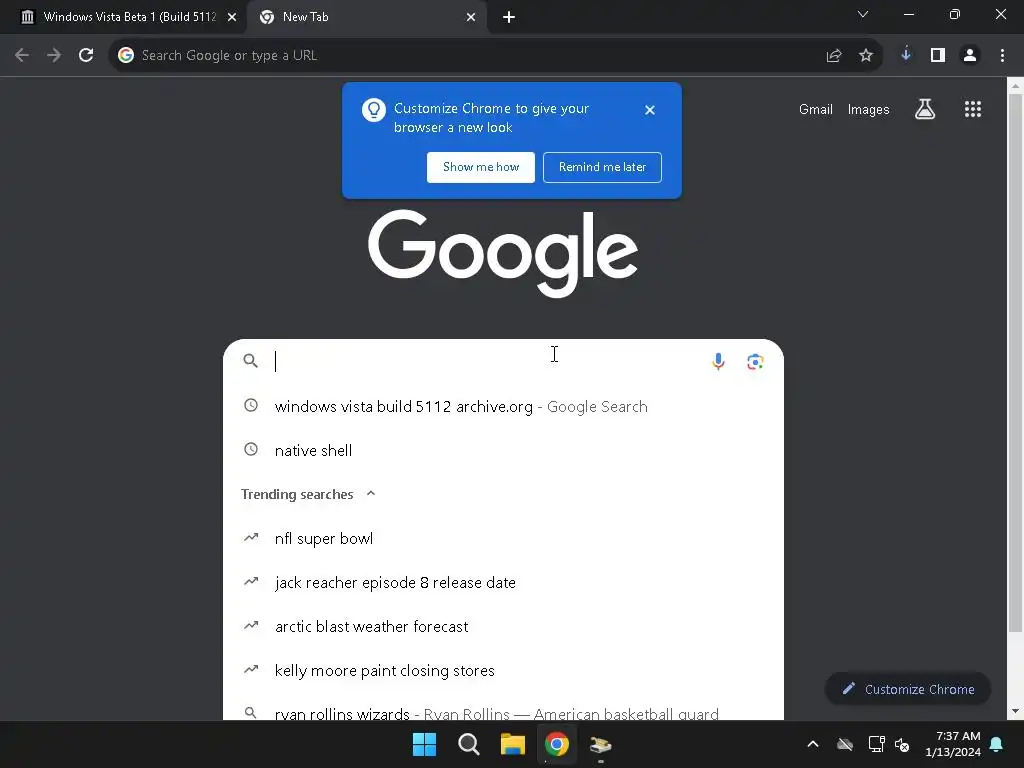Click the Google logo
The width and height of the screenshot is (1024, 768).
point(502,253)
